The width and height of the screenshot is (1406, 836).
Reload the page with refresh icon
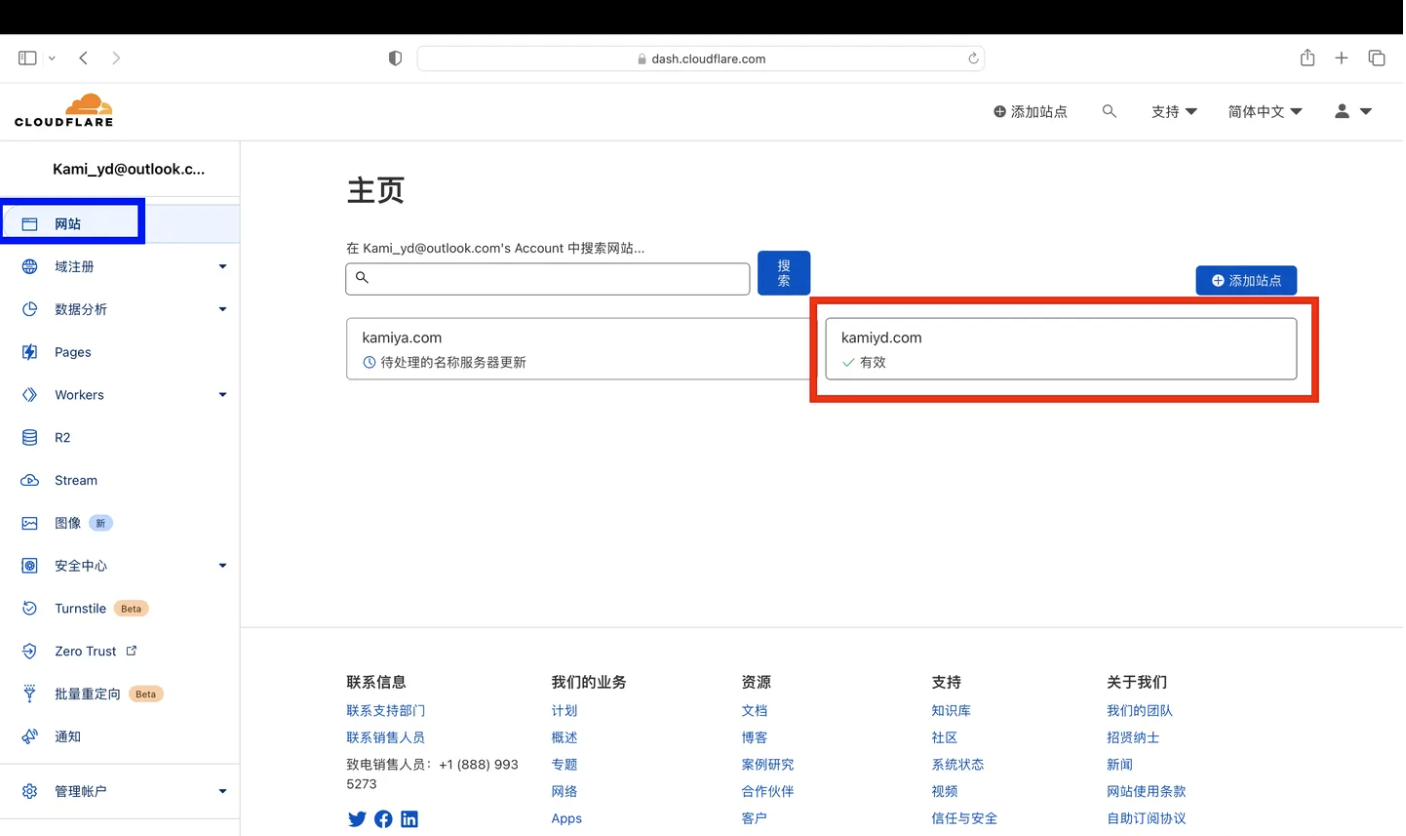973,59
